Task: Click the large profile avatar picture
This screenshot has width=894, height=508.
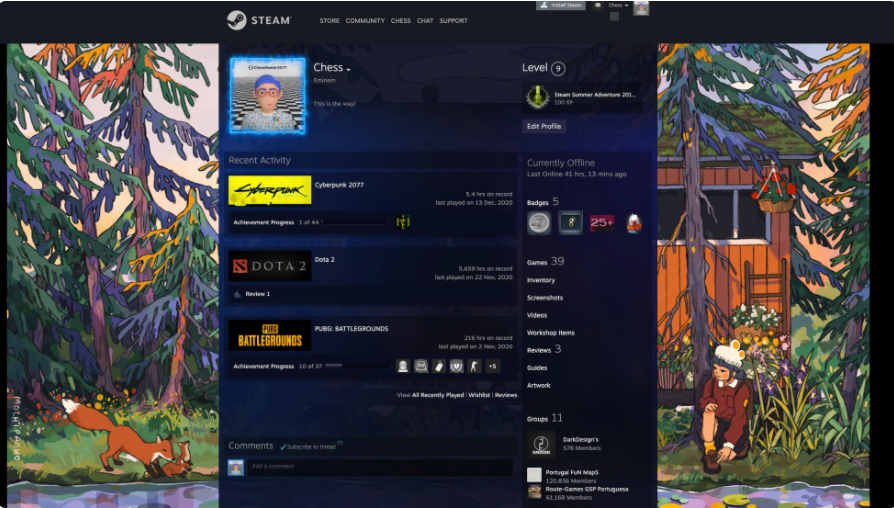Action: tap(267, 96)
